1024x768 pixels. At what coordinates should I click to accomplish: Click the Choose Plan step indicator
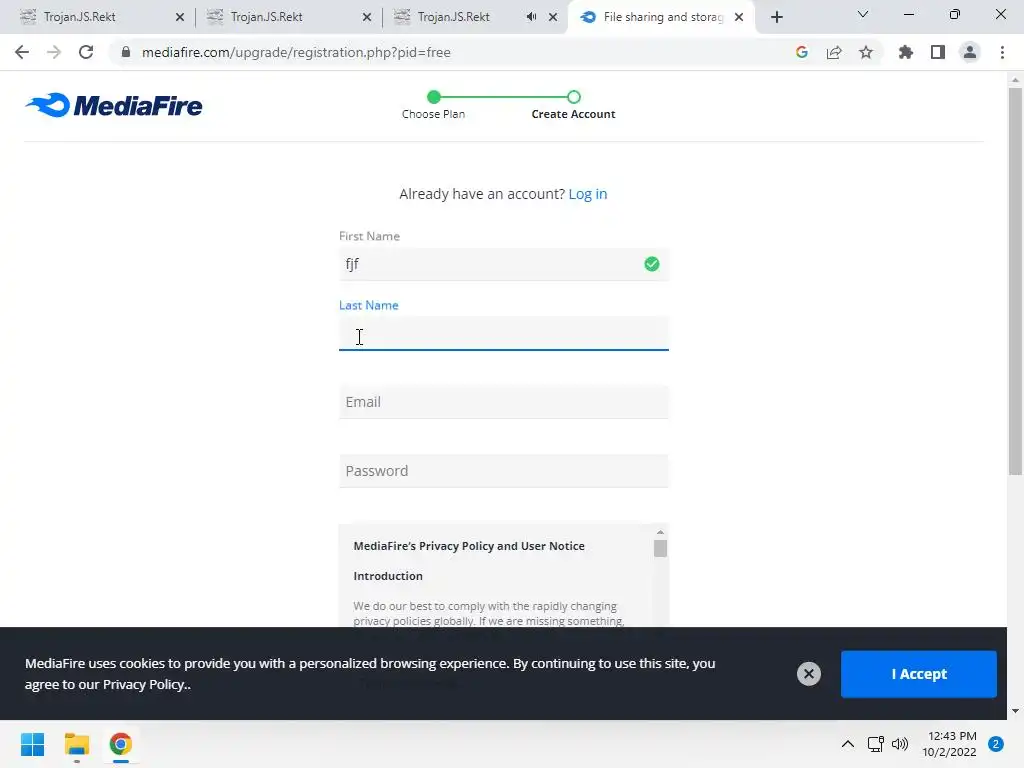click(434, 104)
